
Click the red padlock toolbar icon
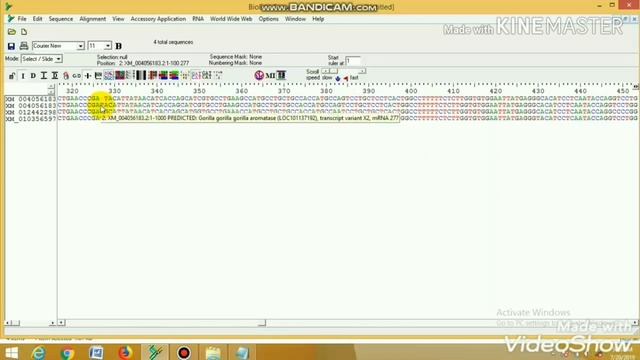66,76
